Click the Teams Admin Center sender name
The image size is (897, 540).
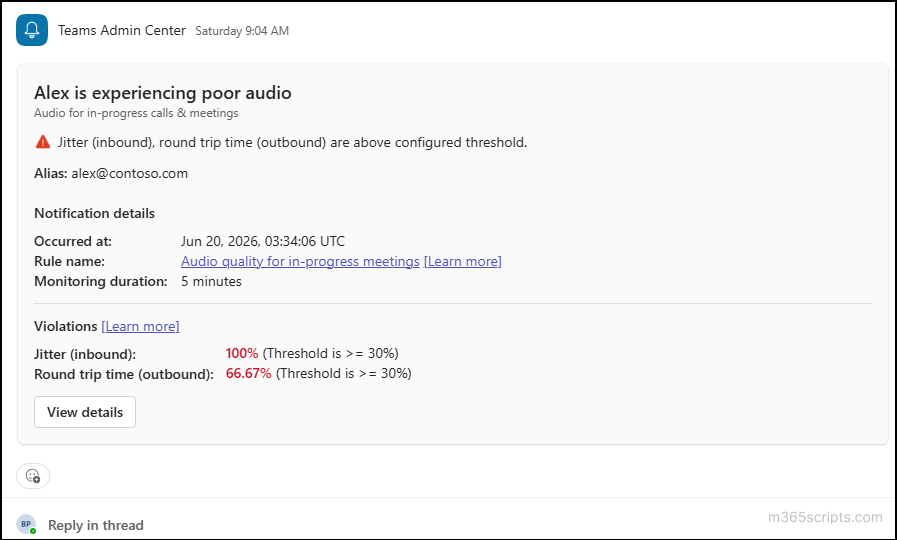122,30
